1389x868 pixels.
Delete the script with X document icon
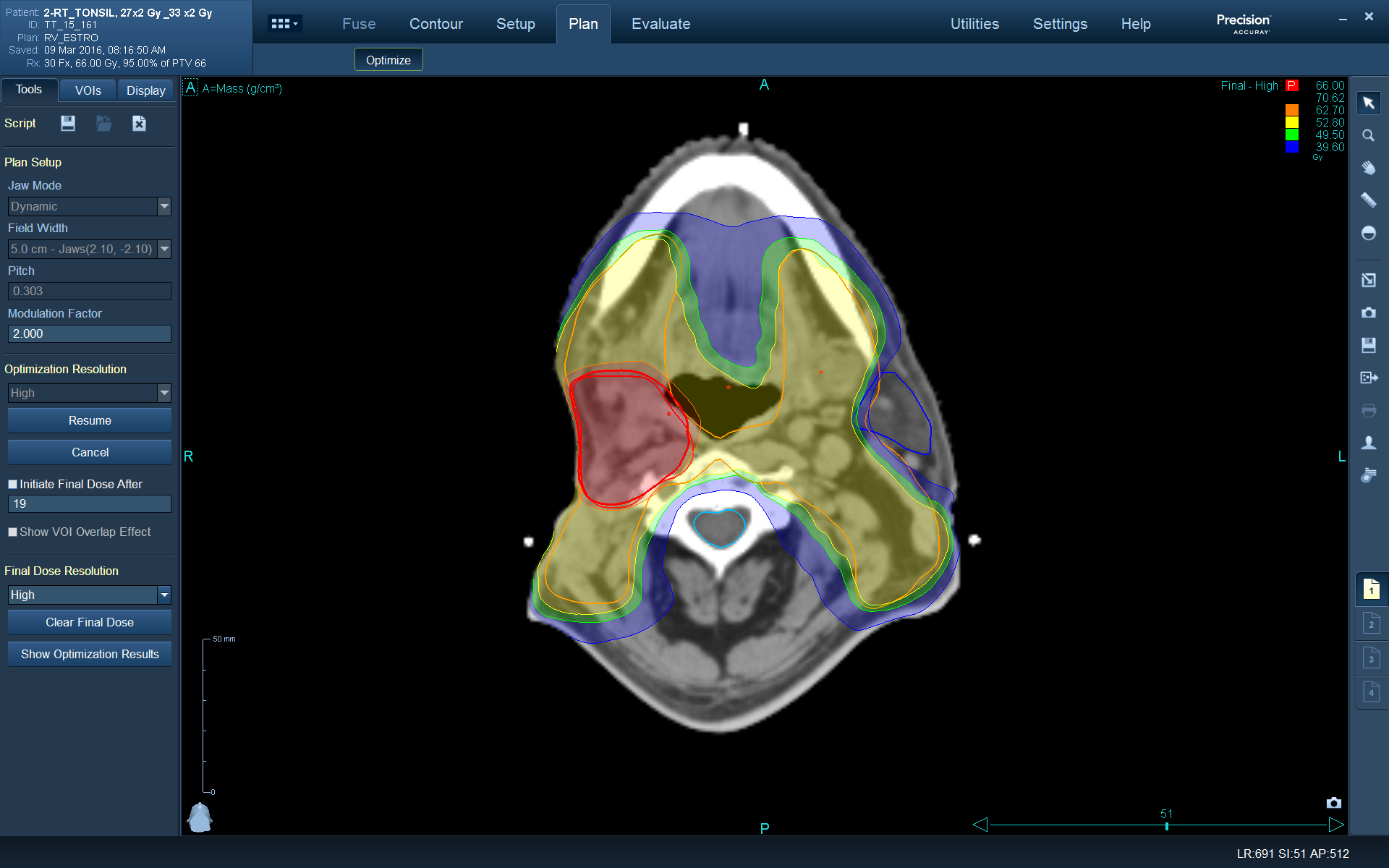point(139,123)
